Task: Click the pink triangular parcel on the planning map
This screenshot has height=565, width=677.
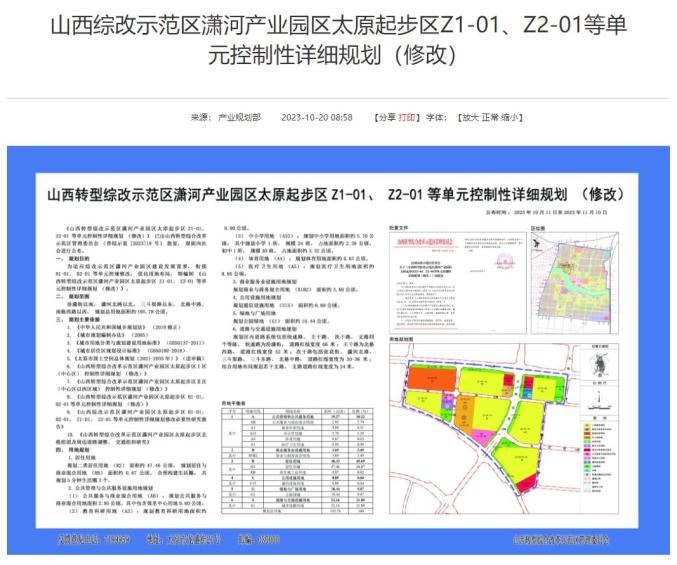Action: coord(483,438)
